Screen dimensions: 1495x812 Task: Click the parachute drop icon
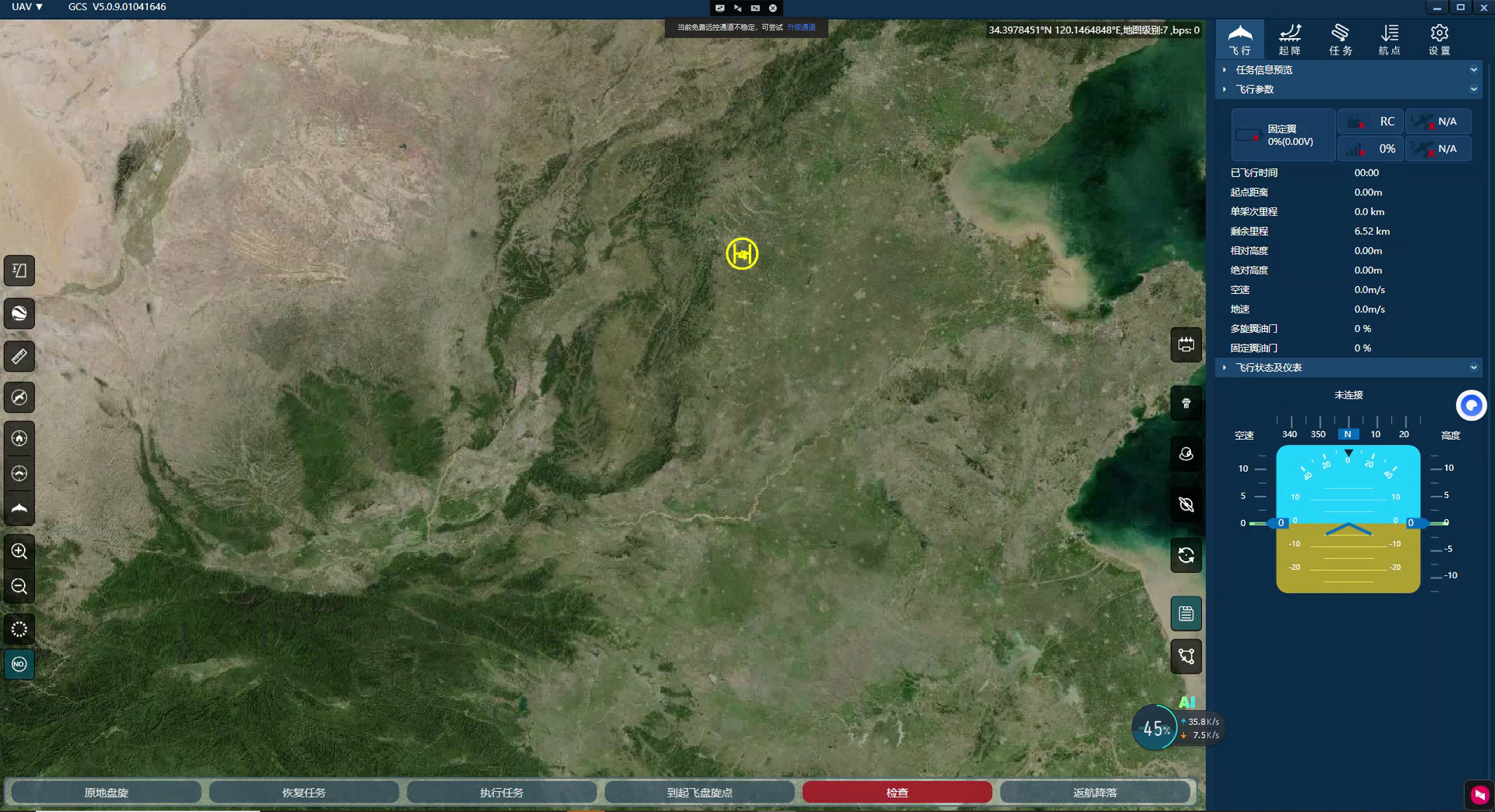(x=1186, y=403)
